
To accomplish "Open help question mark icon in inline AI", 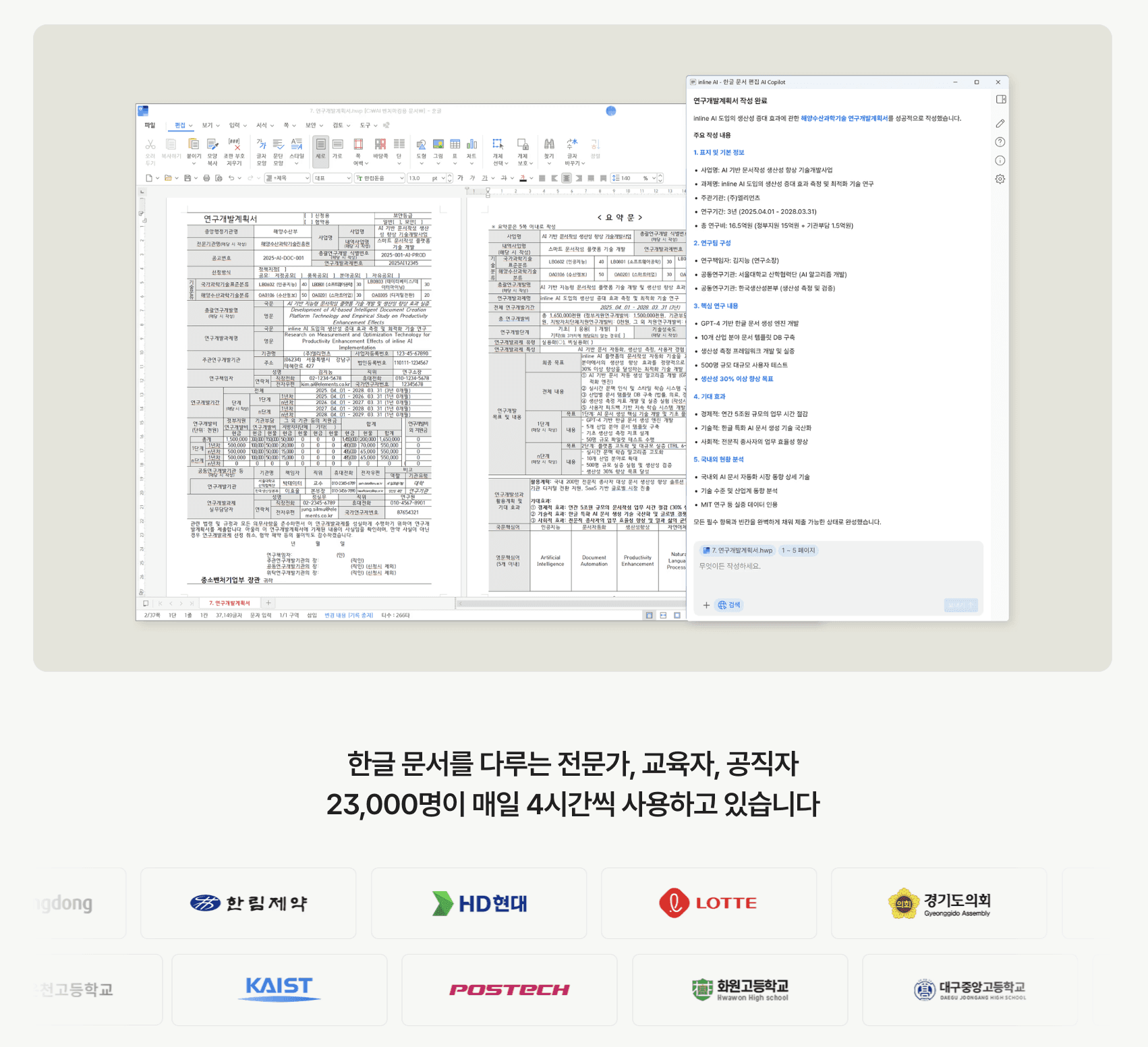I will (x=1000, y=142).
